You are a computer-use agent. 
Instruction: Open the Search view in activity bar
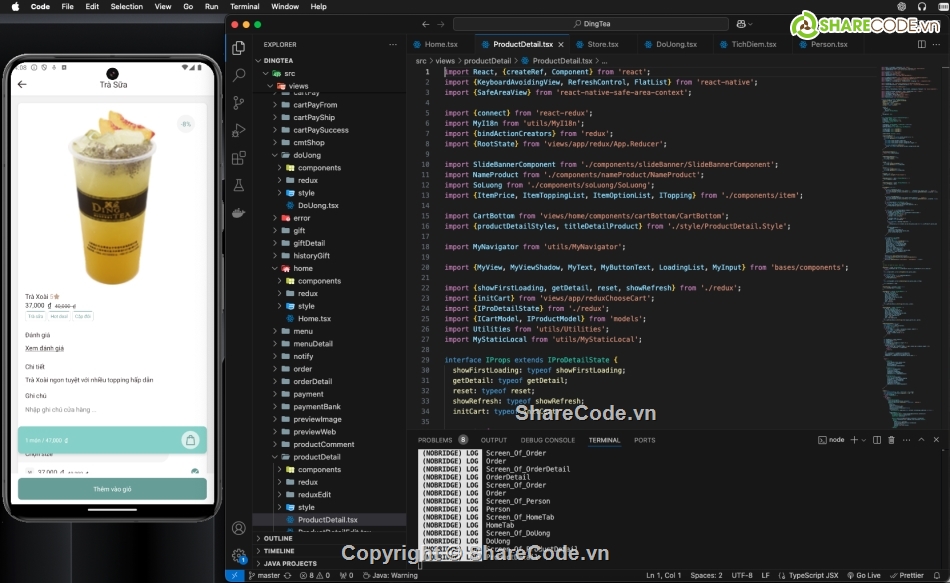[239, 75]
